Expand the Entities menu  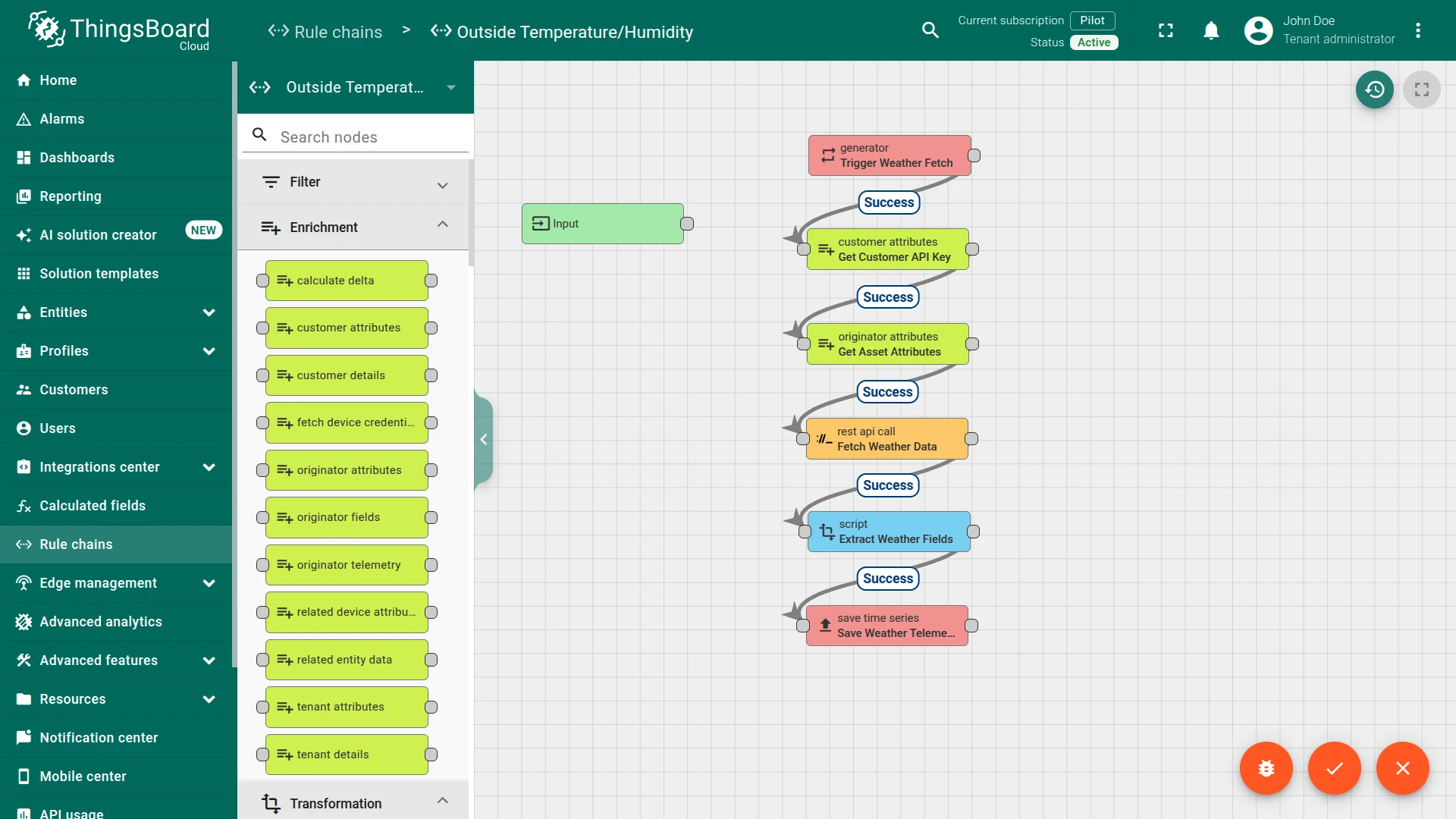point(116,312)
